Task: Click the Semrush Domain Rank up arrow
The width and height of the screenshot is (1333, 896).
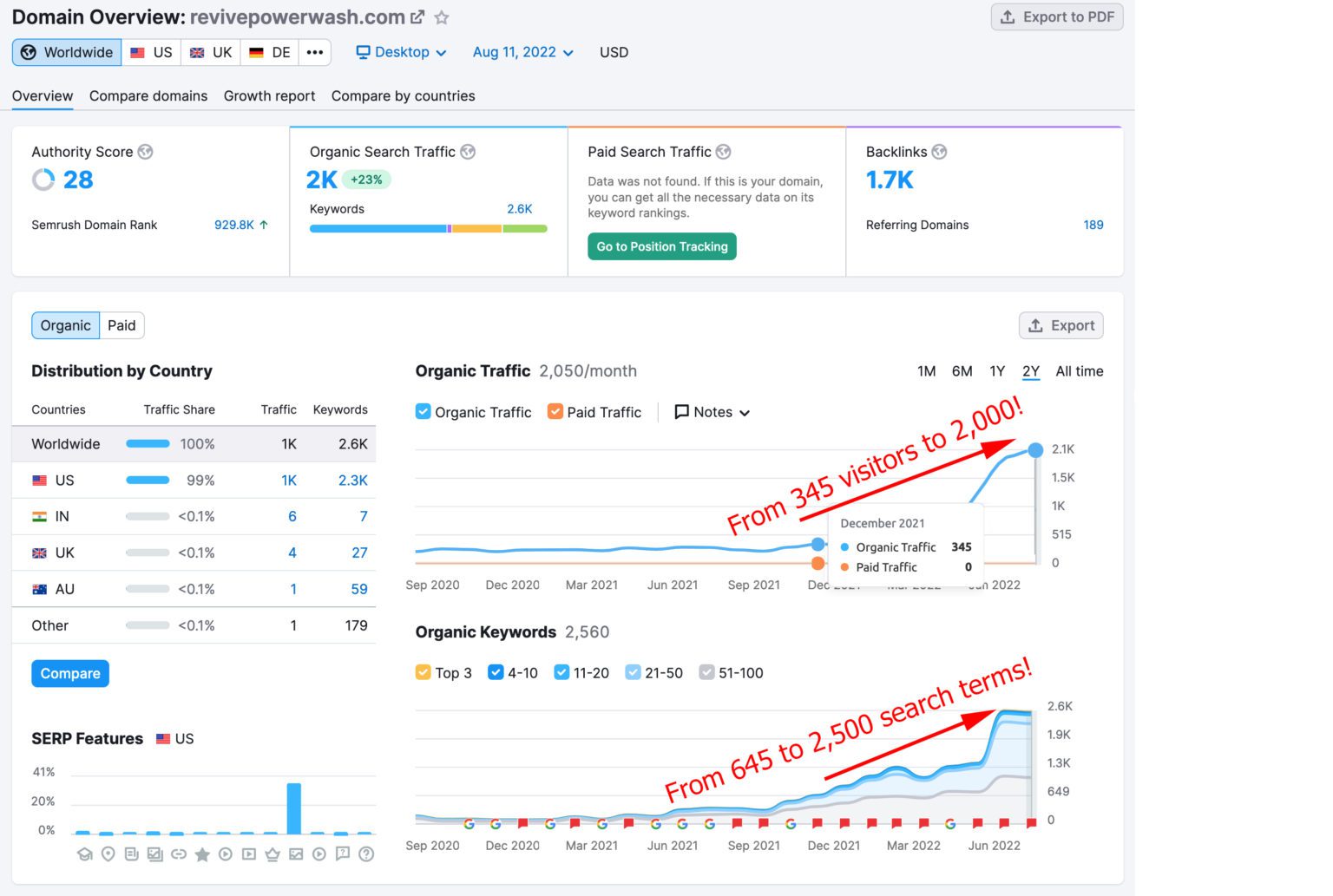Action: (x=264, y=225)
